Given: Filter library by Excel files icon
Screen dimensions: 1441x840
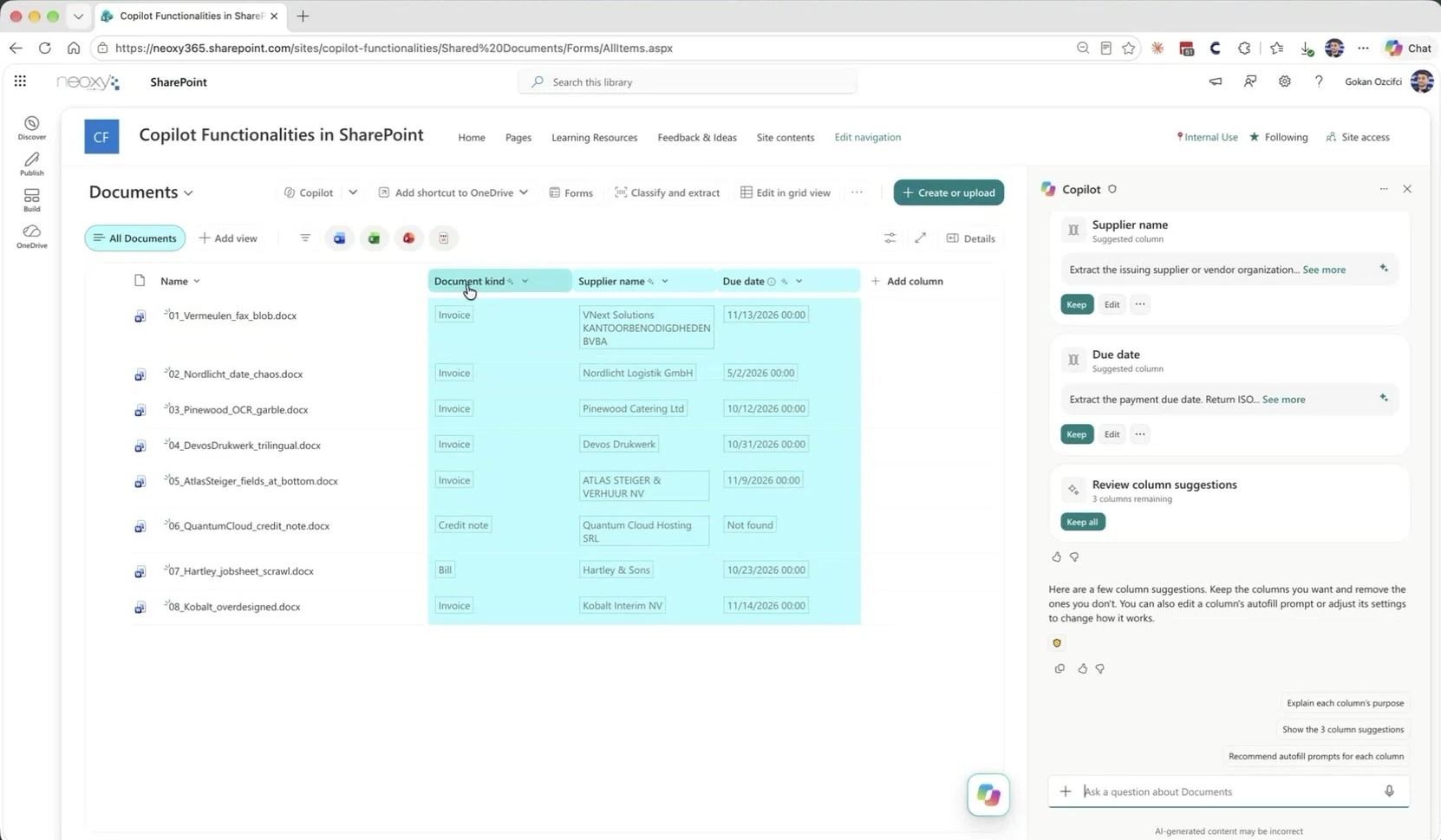Looking at the screenshot, I should coord(375,238).
